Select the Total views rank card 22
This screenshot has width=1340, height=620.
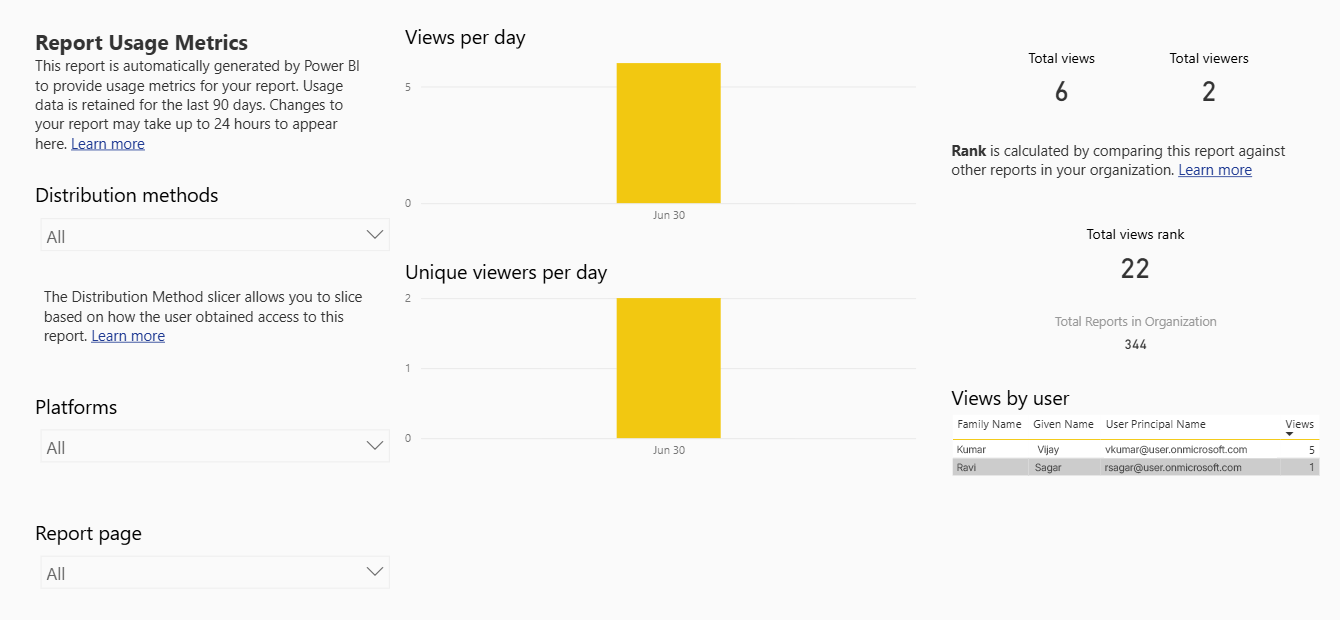point(1135,268)
